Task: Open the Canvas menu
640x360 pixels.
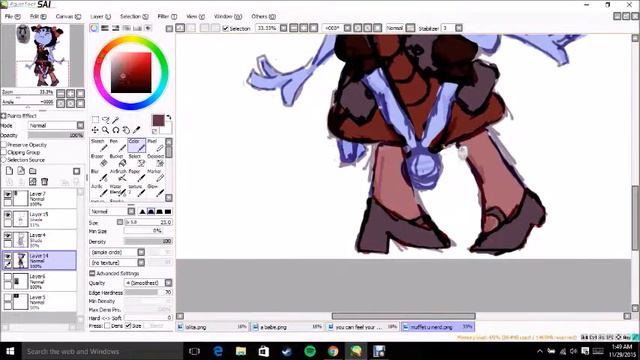Action: [68, 16]
